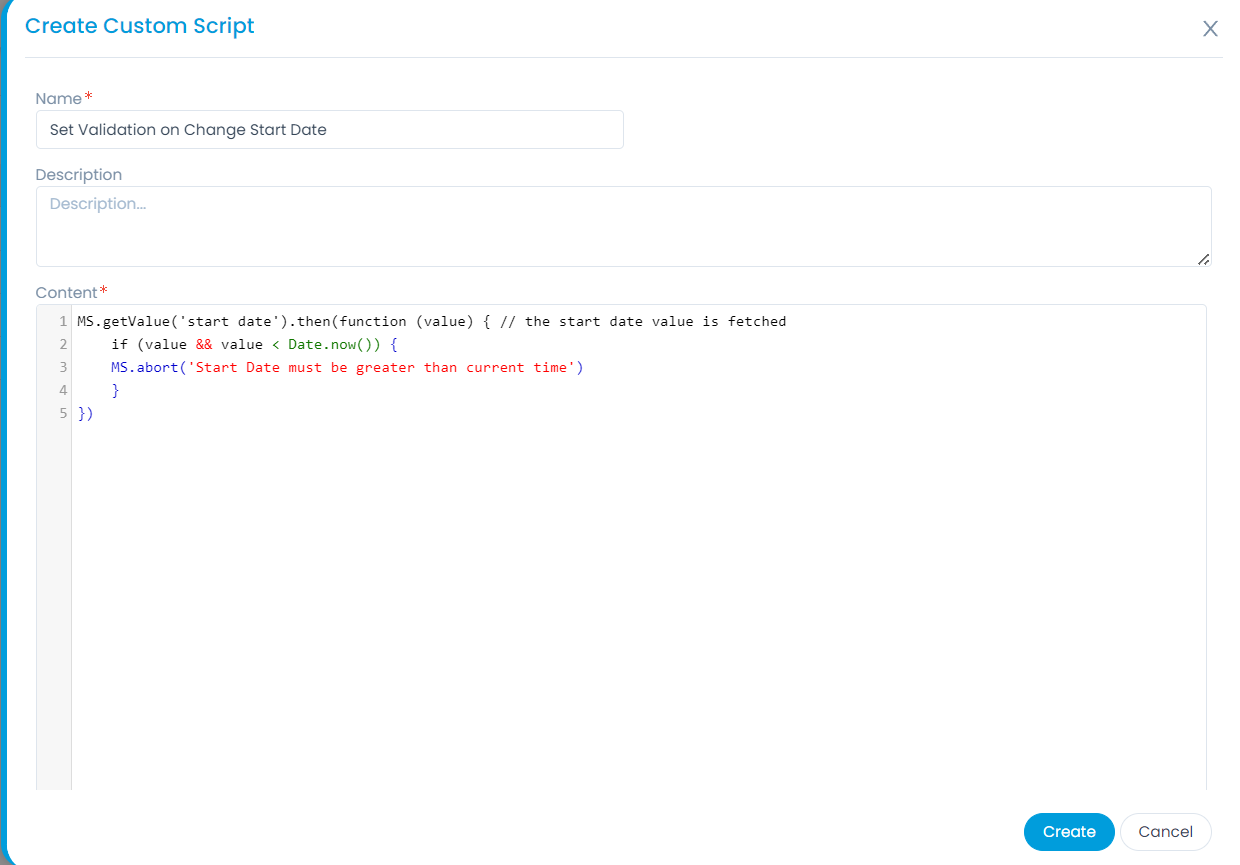
Task: Select line number 3 in the gutter
Action: [x=63, y=367]
